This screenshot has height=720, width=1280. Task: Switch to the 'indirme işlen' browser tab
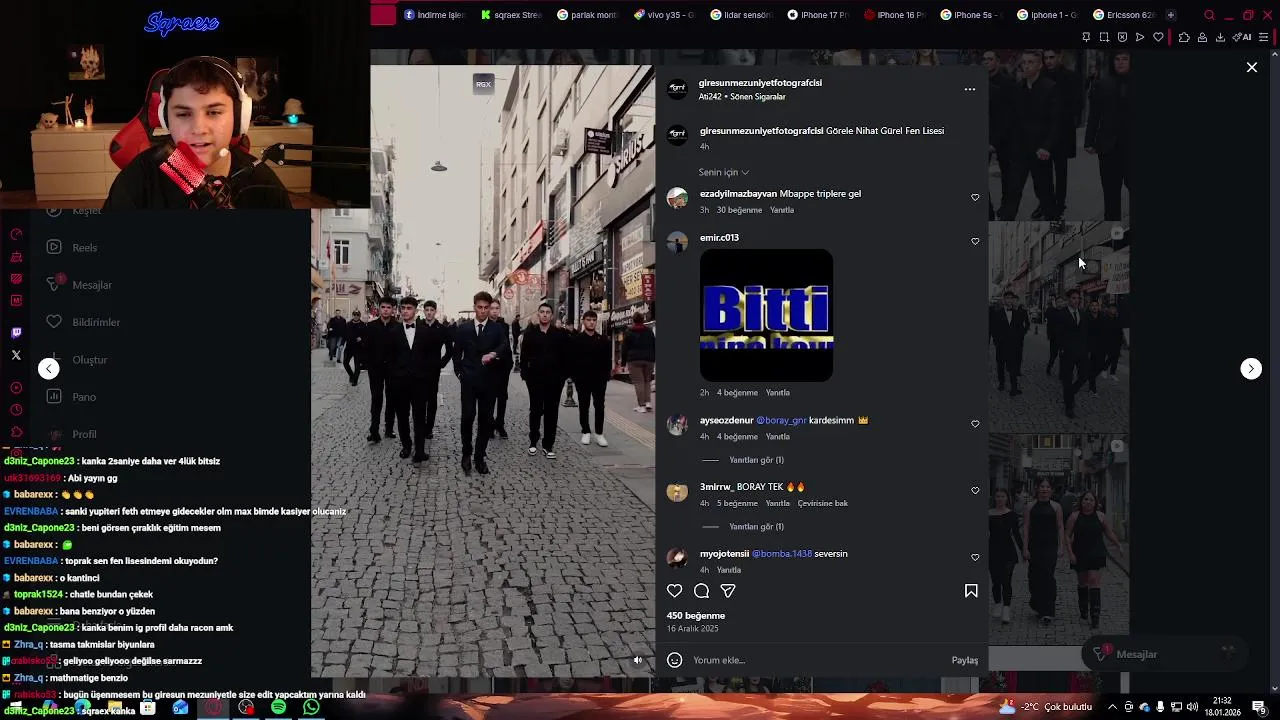tap(435, 15)
